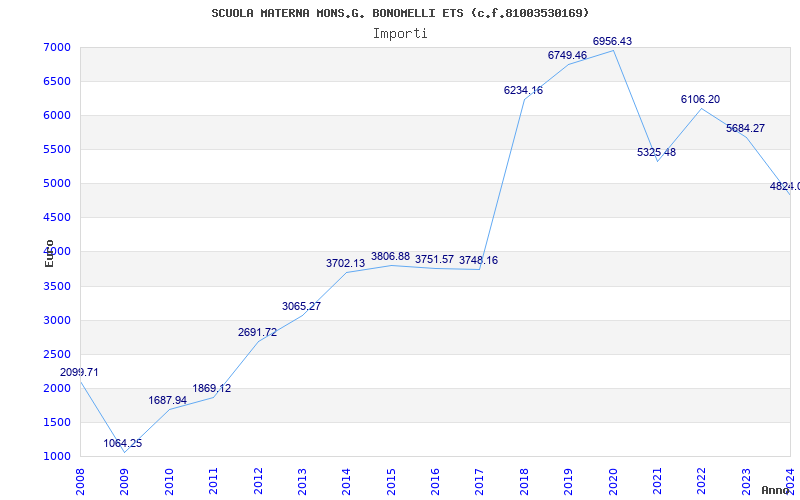Click the 2009 year label
Screen dimensions: 800x500
(124, 482)
